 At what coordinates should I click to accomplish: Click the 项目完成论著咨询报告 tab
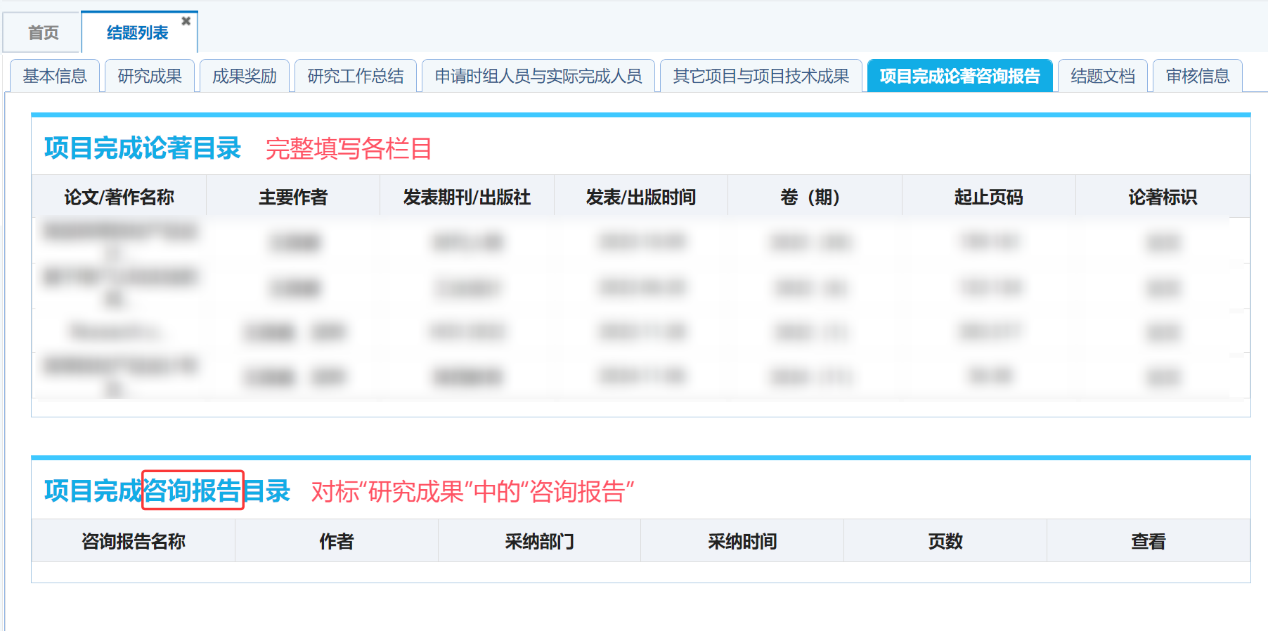(959, 76)
